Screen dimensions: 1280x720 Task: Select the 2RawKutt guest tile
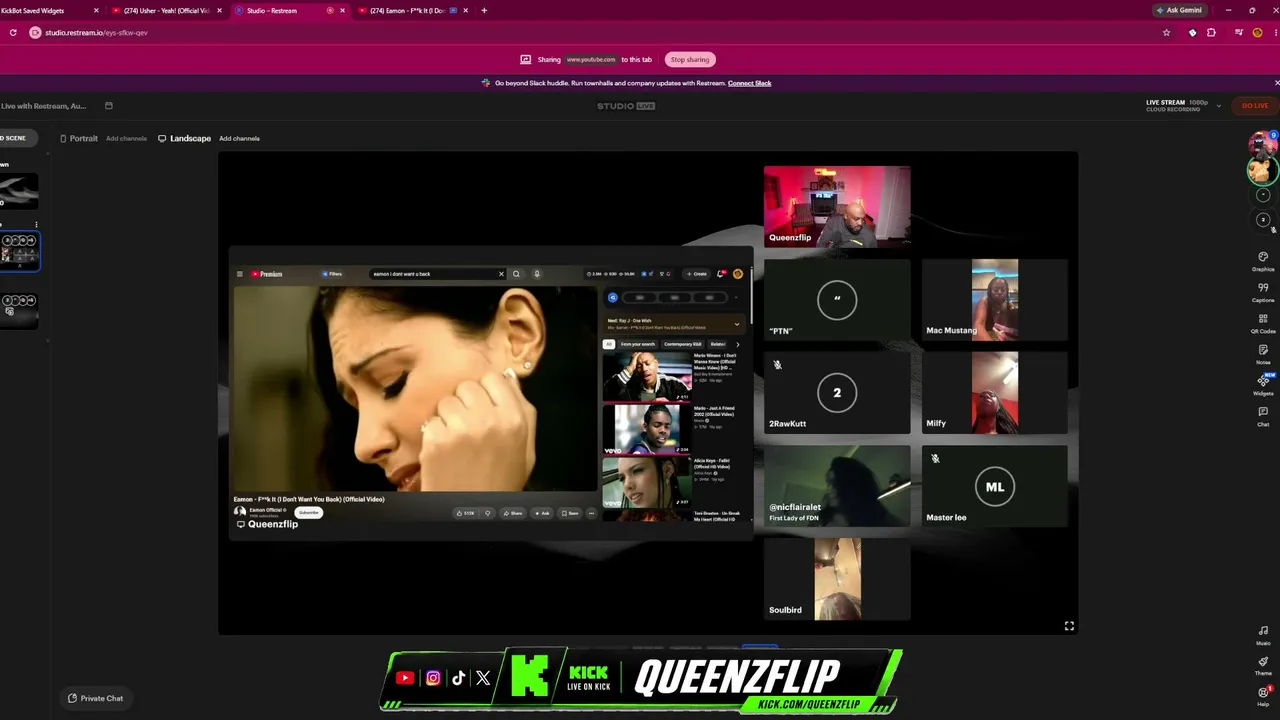pos(837,392)
